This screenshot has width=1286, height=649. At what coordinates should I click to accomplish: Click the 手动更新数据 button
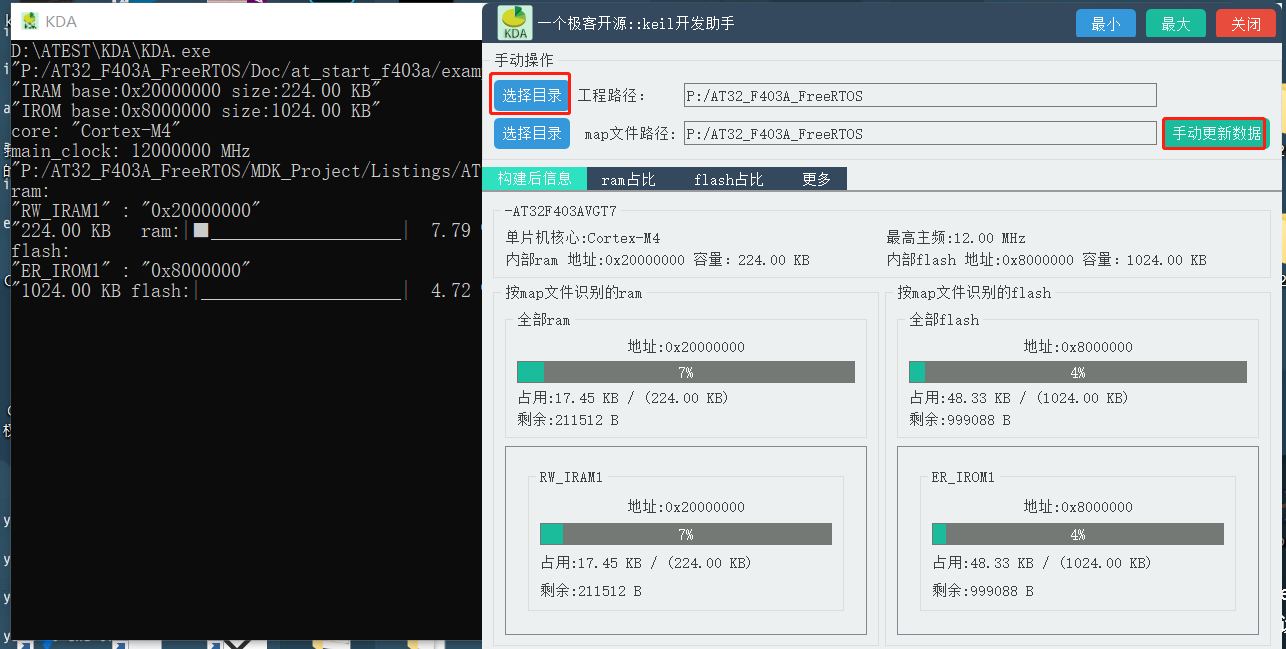[x=1216, y=133]
